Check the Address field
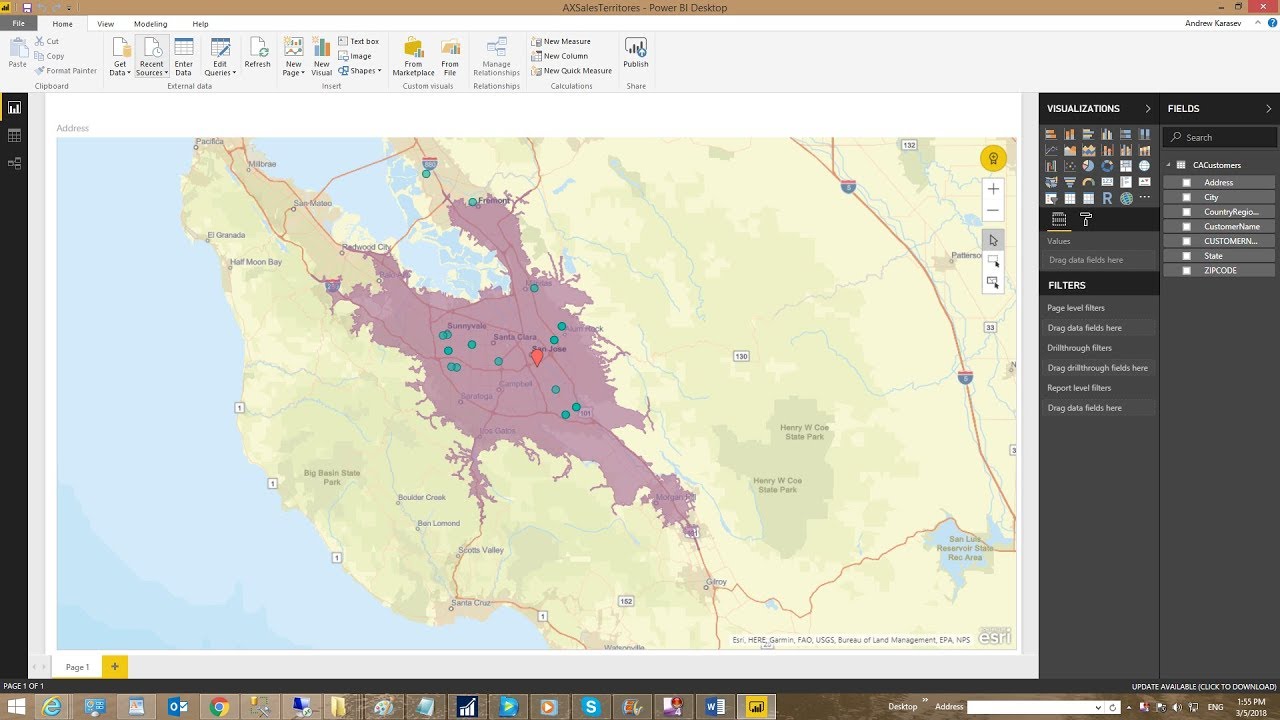 click(x=1187, y=182)
